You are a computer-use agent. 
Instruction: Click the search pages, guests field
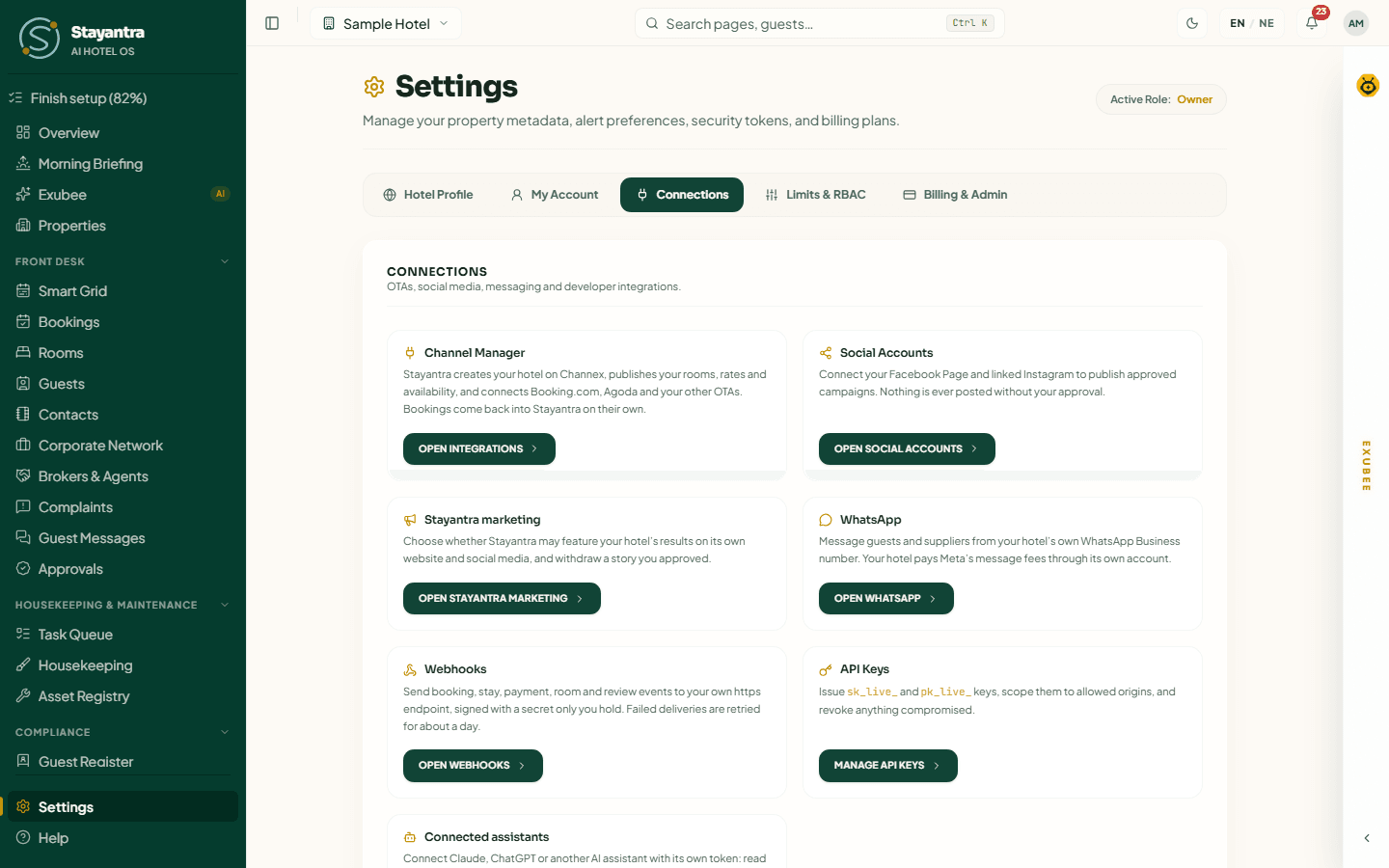coord(819,23)
